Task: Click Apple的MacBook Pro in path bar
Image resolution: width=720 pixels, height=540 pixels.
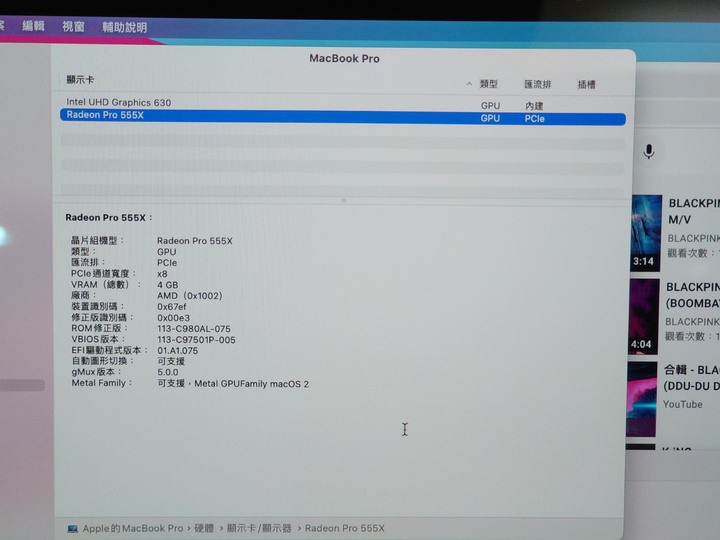Action: 133,529
